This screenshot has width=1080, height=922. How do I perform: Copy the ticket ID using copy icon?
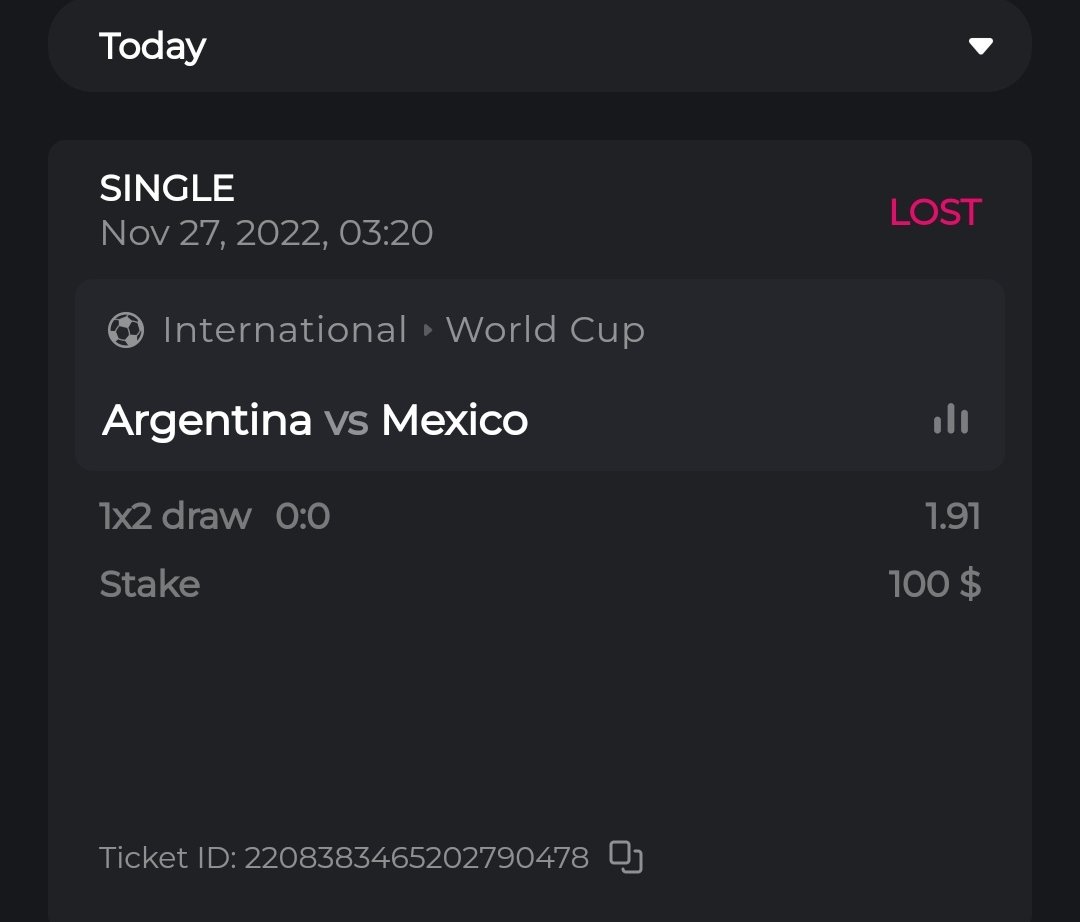626,858
